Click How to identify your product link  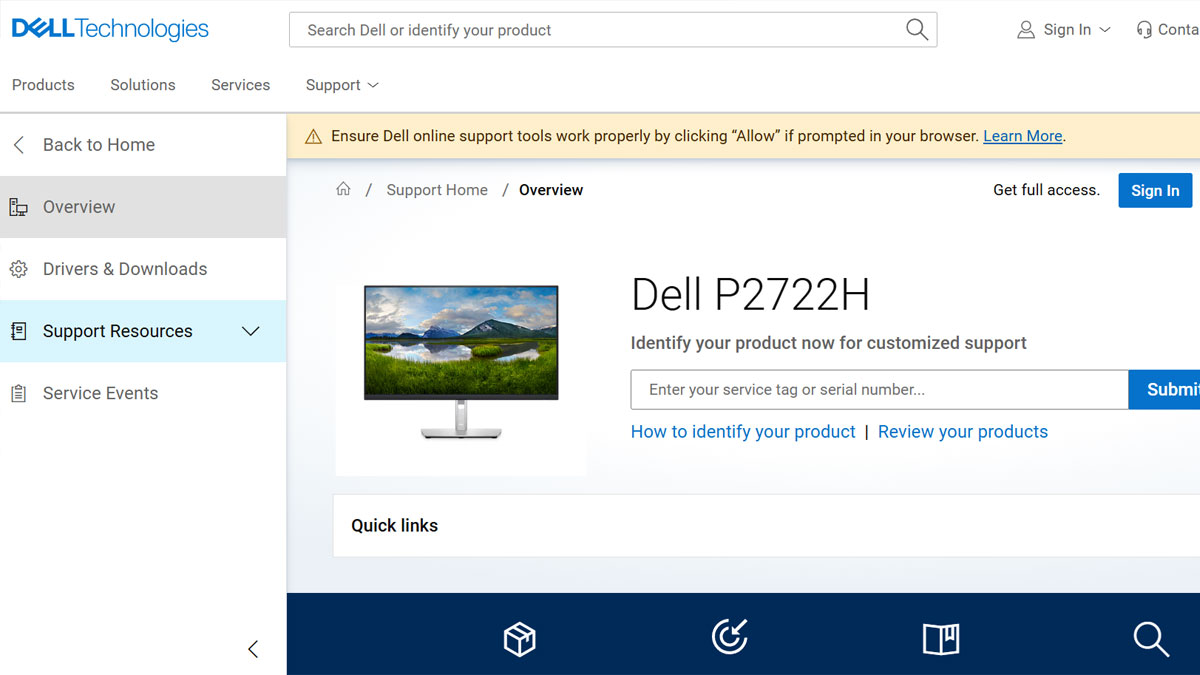point(743,432)
